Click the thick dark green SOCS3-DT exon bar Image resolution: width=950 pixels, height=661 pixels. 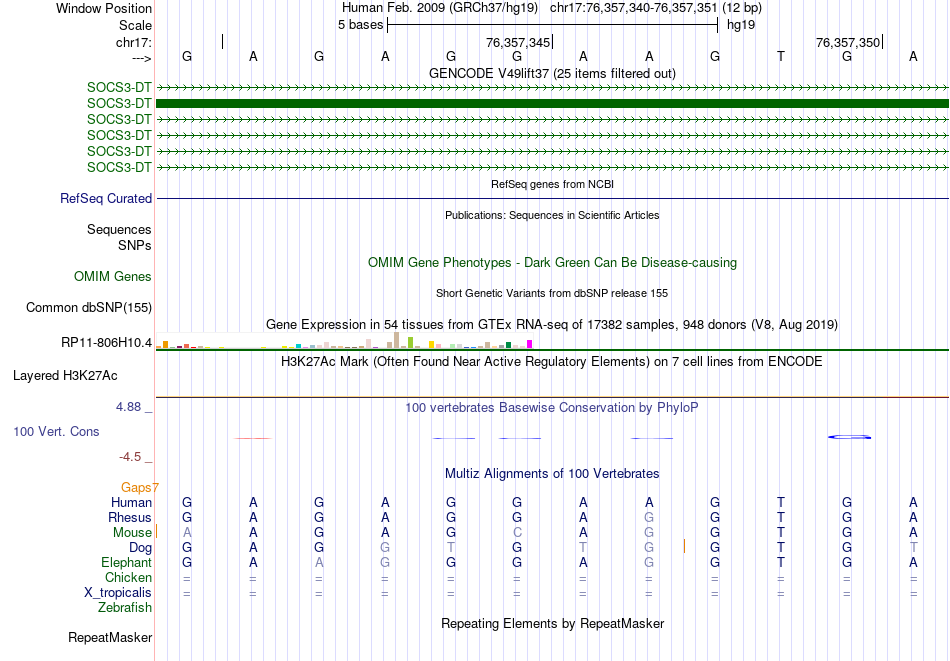pyautogui.click(x=552, y=104)
